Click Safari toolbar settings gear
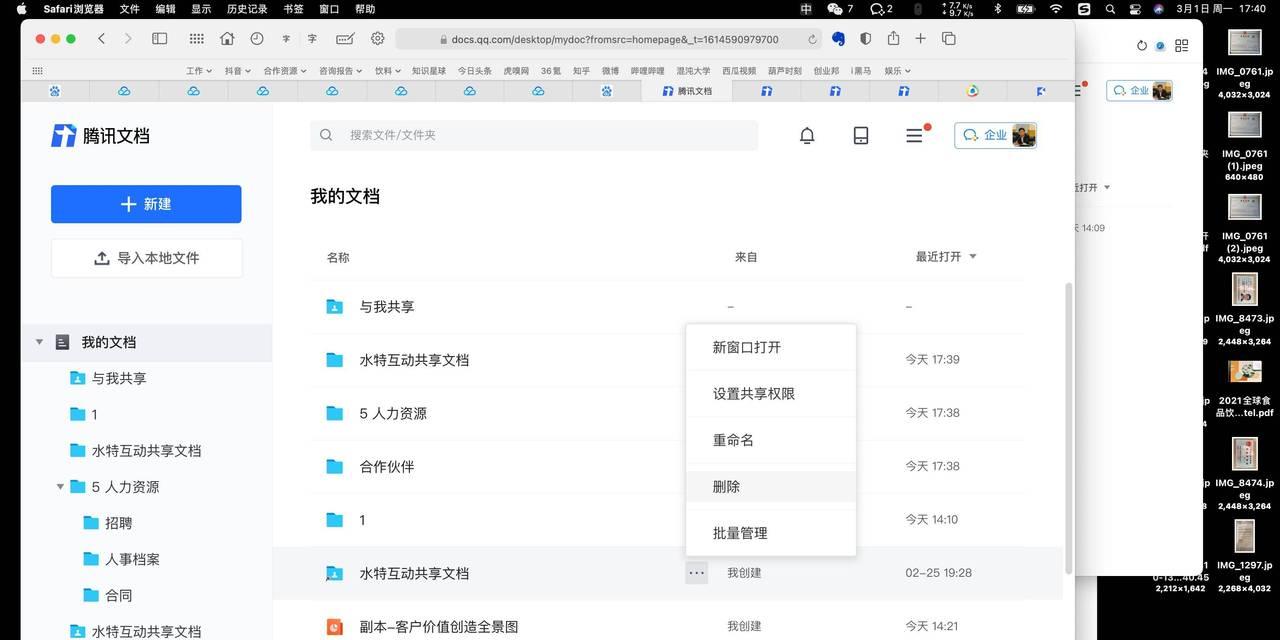The height and width of the screenshot is (640, 1280). coord(377,38)
